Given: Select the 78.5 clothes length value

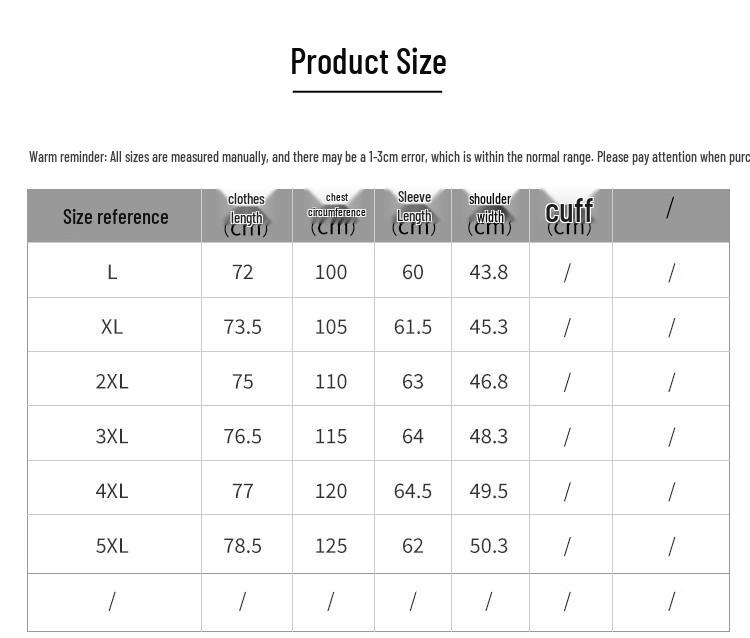Looking at the screenshot, I should [x=243, y=546].
